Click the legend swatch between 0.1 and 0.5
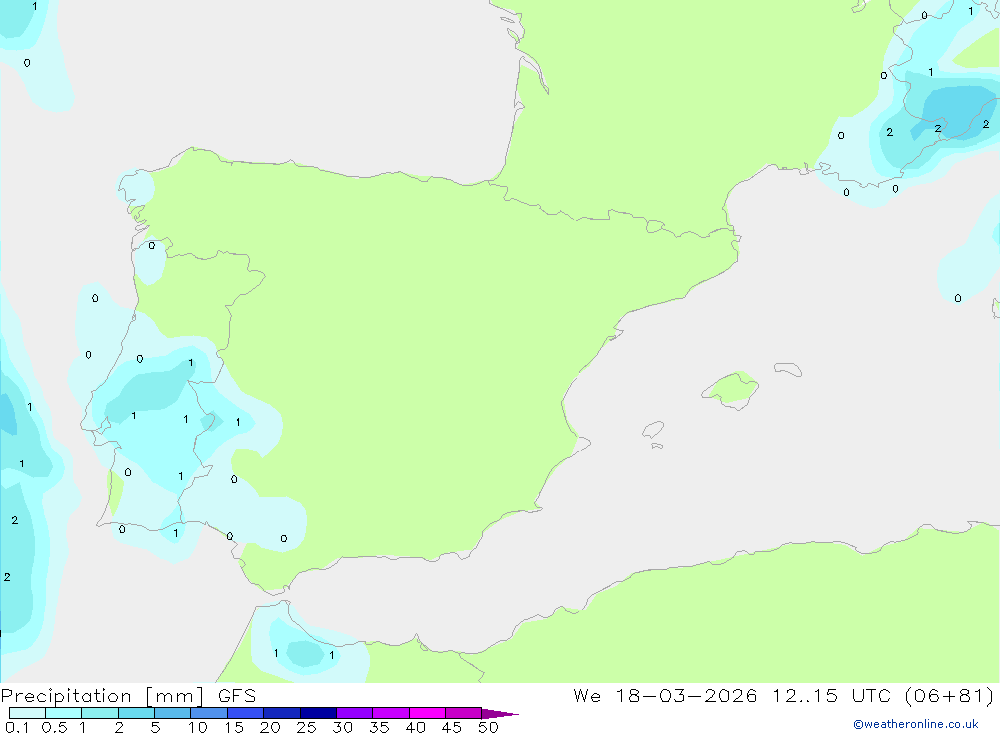The image size is (1000, 733). (27, 713)
